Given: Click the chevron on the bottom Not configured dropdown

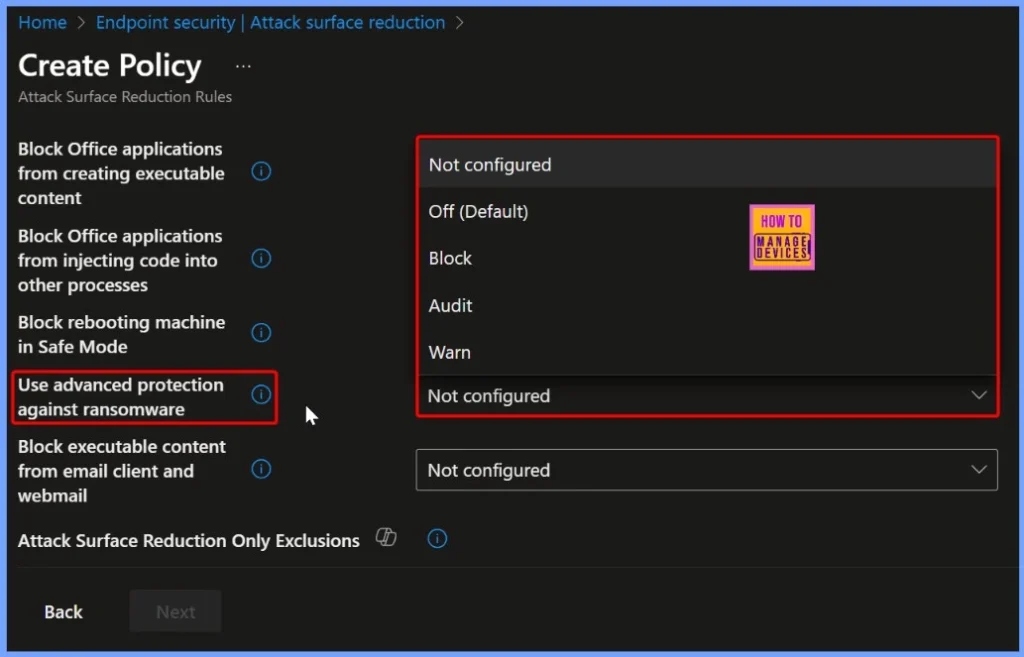Looking at the screenshot, I should [x=978, y=470].
